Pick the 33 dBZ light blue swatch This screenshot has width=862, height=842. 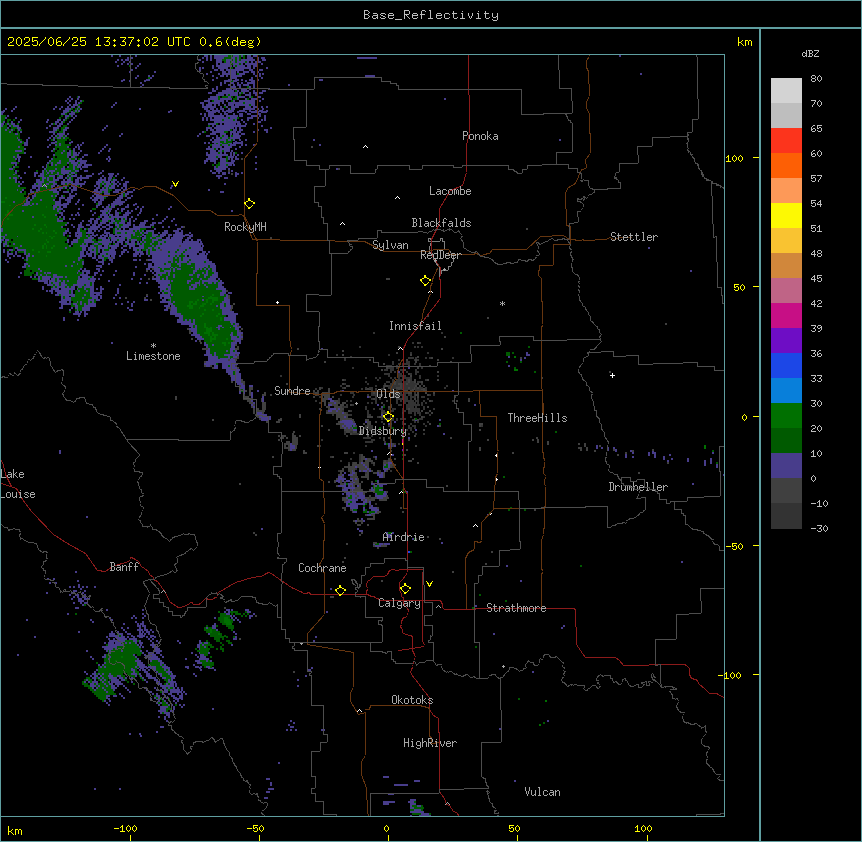point(786,390)
